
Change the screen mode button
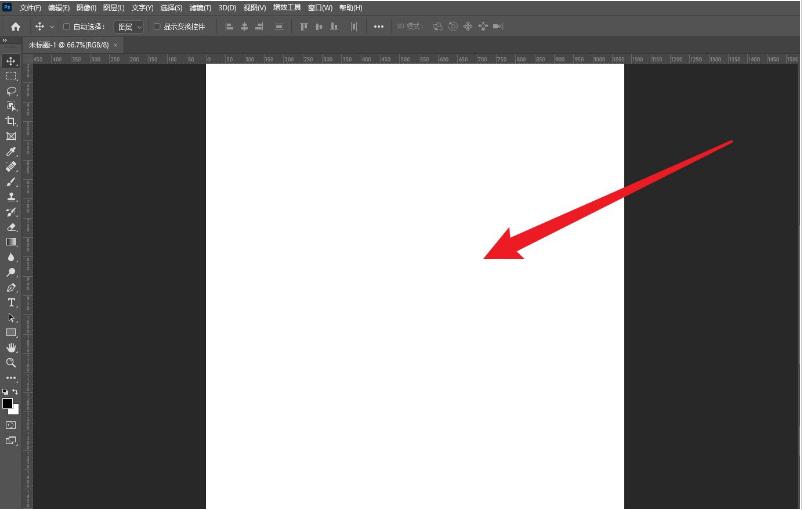pos(11,440)
